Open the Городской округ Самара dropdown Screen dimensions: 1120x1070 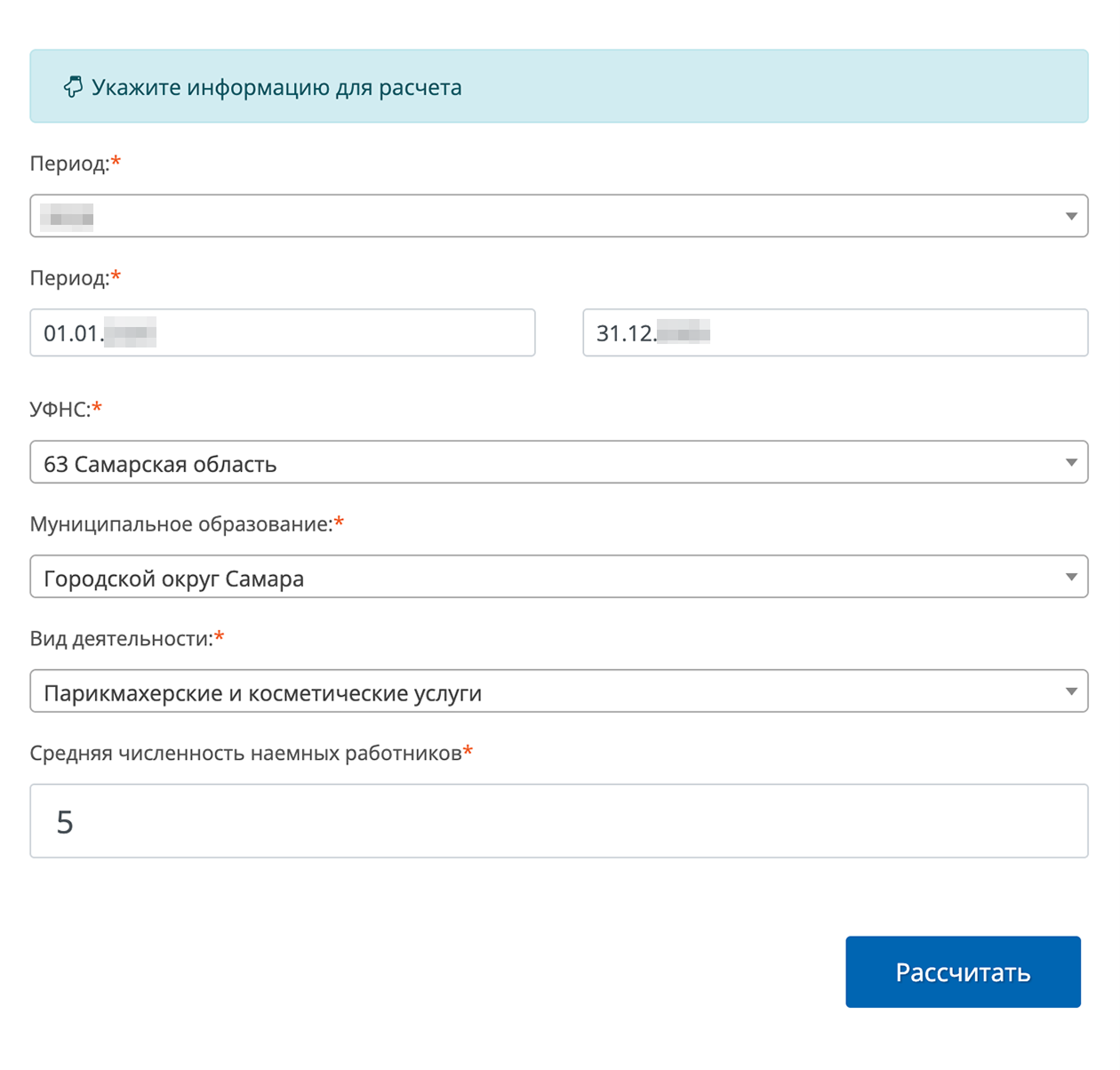pyautogui.click(x=560, y=577)
